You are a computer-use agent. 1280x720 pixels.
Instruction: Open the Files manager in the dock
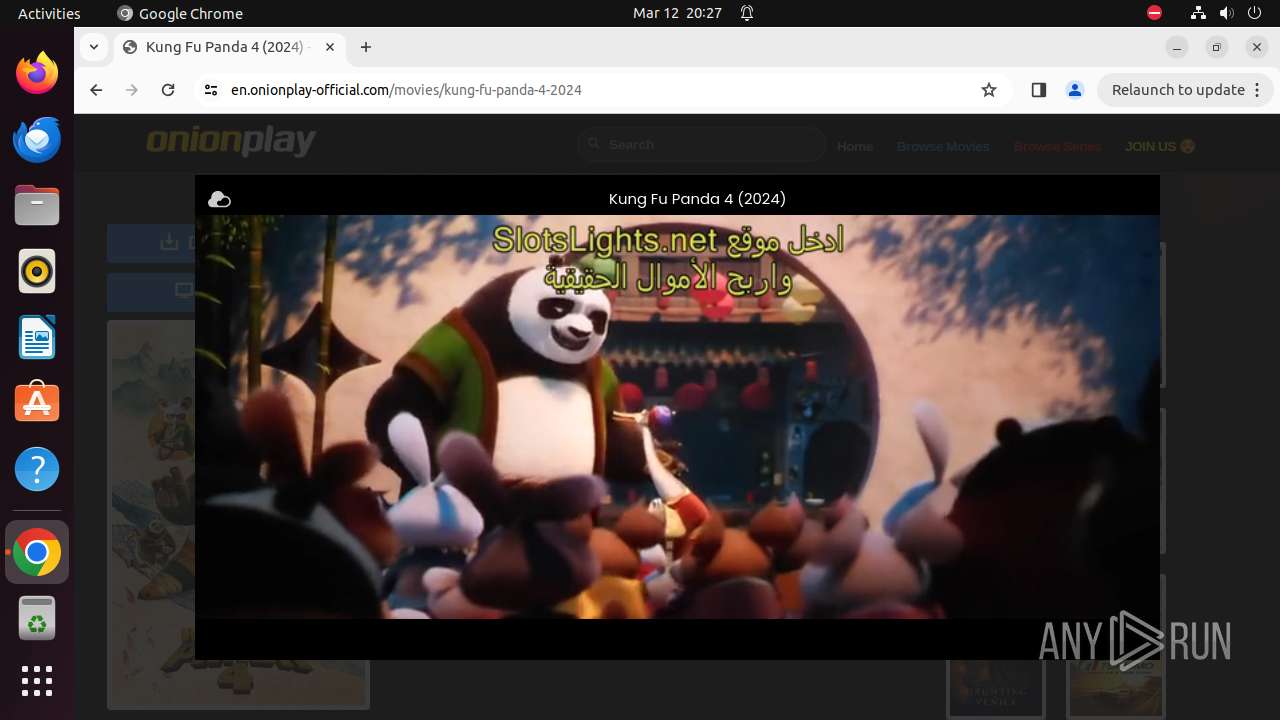click(37, 205)
